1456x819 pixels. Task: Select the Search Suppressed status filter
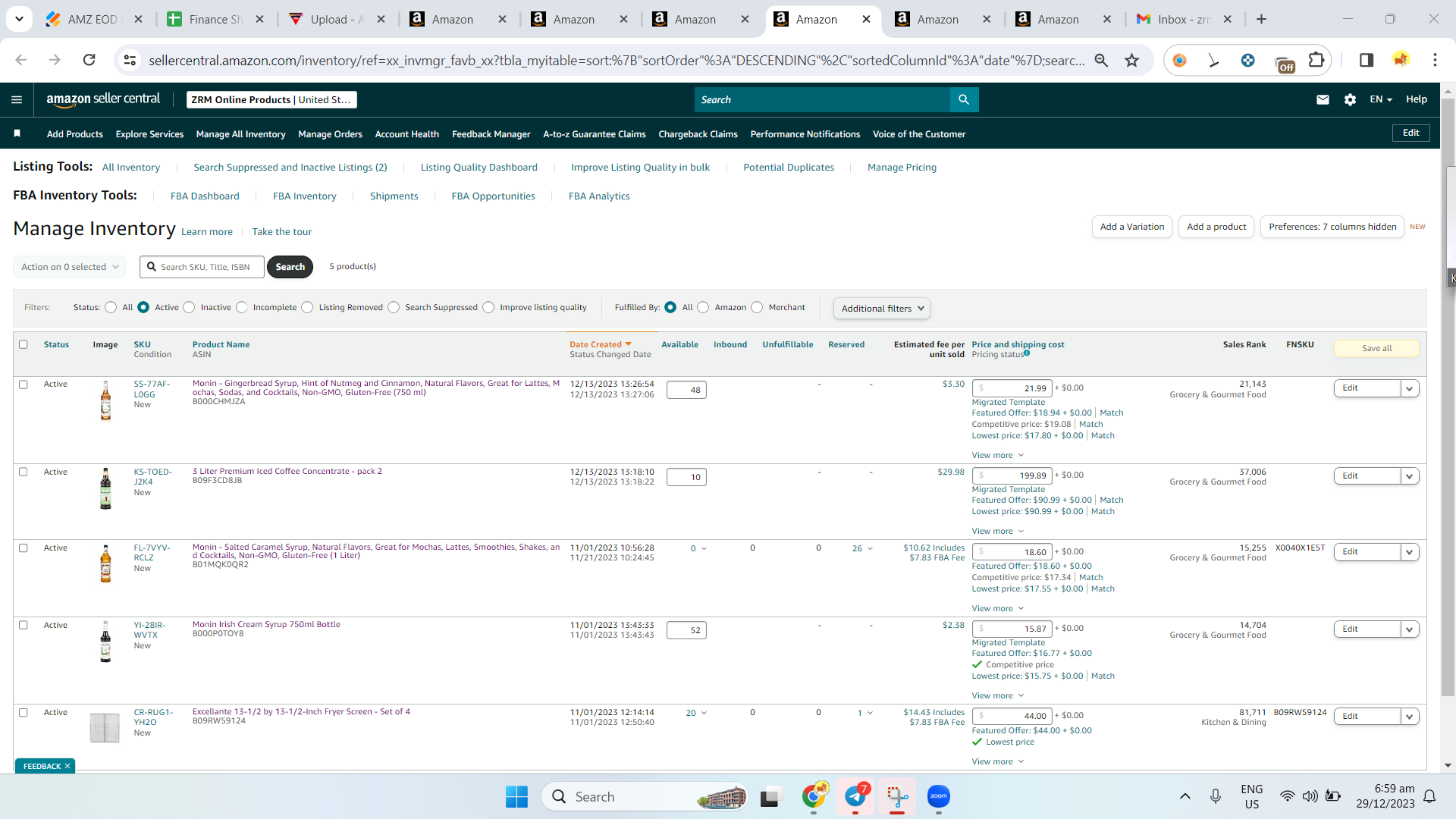(394, 307)
